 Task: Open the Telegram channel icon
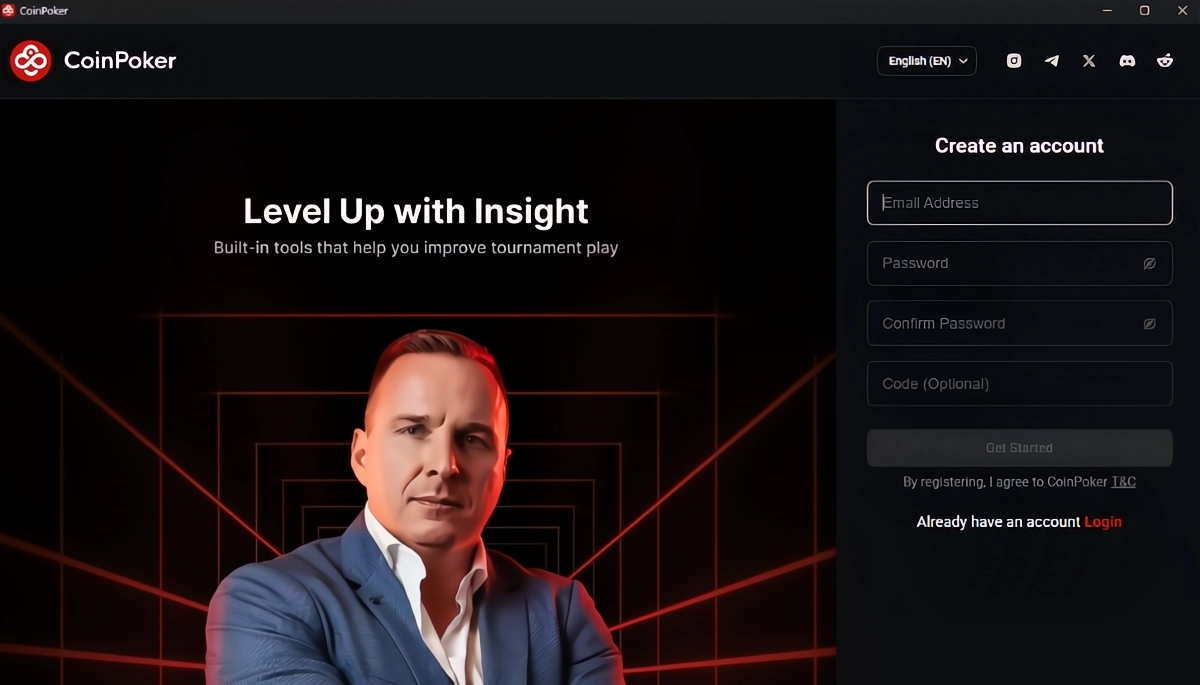pyautogui.click(x=1052, y=61)
